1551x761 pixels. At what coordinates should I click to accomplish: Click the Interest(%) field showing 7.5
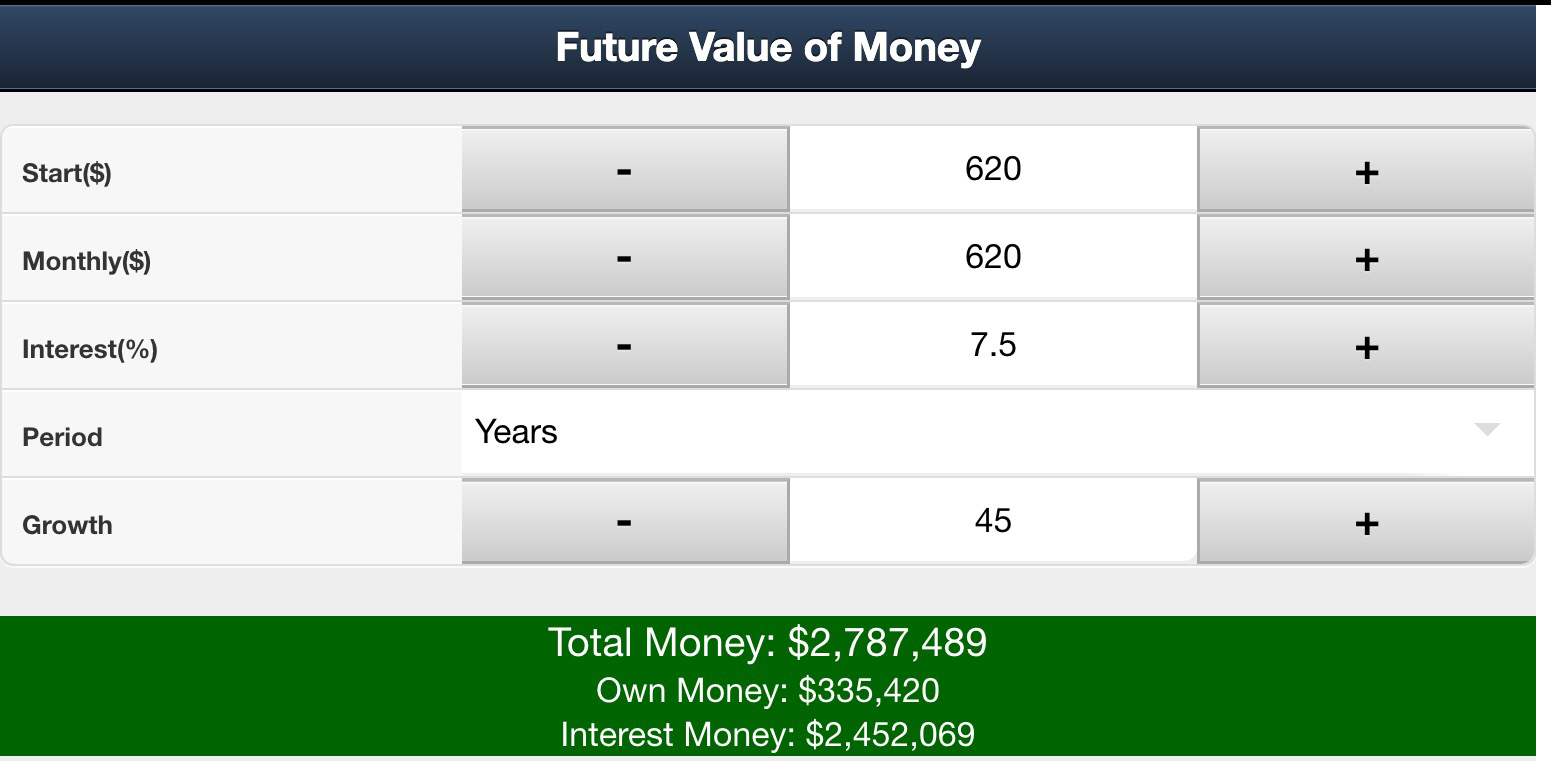tap(993, 345)
